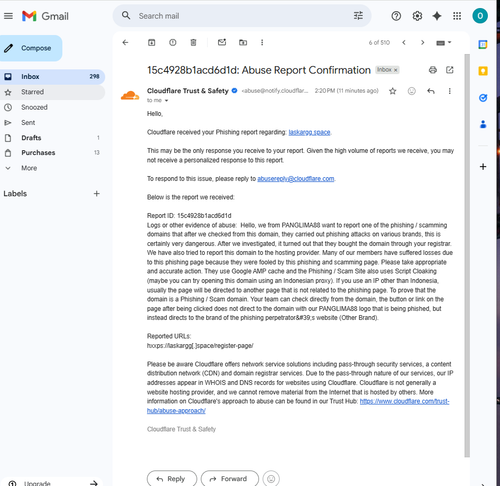This screenshot has width=500, height=486.
Task: Click the Move to folder icon
Action: click(x=243, y=42)
